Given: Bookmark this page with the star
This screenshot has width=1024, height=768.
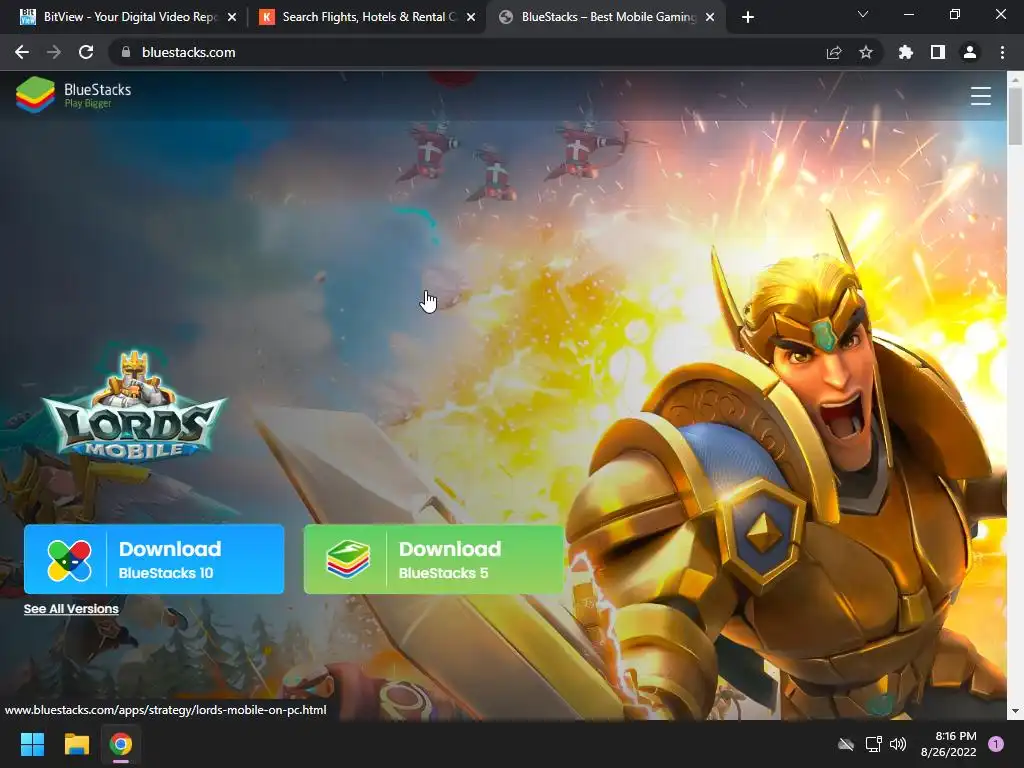Looking at the screenshot, I should 866,52.
